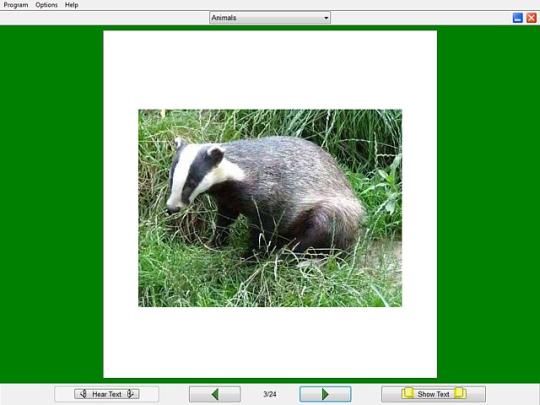Open the Options menu

(46, 5)
